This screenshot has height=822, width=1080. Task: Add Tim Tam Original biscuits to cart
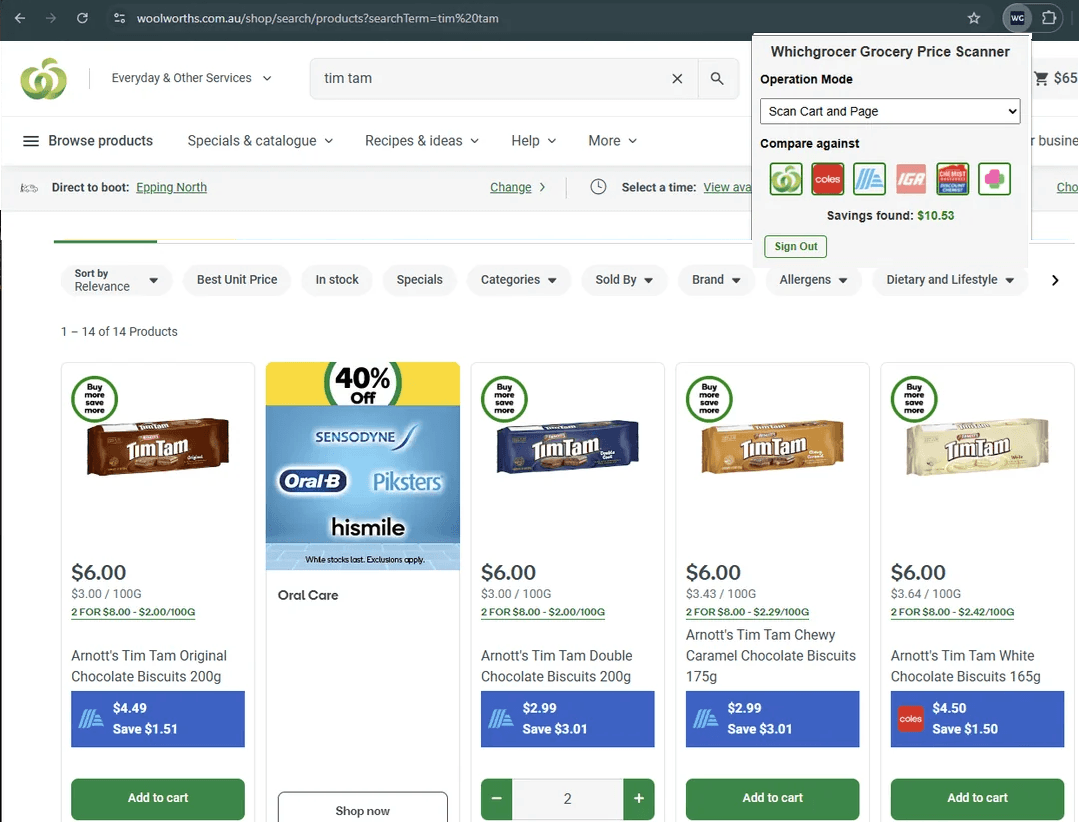point(157,799)
